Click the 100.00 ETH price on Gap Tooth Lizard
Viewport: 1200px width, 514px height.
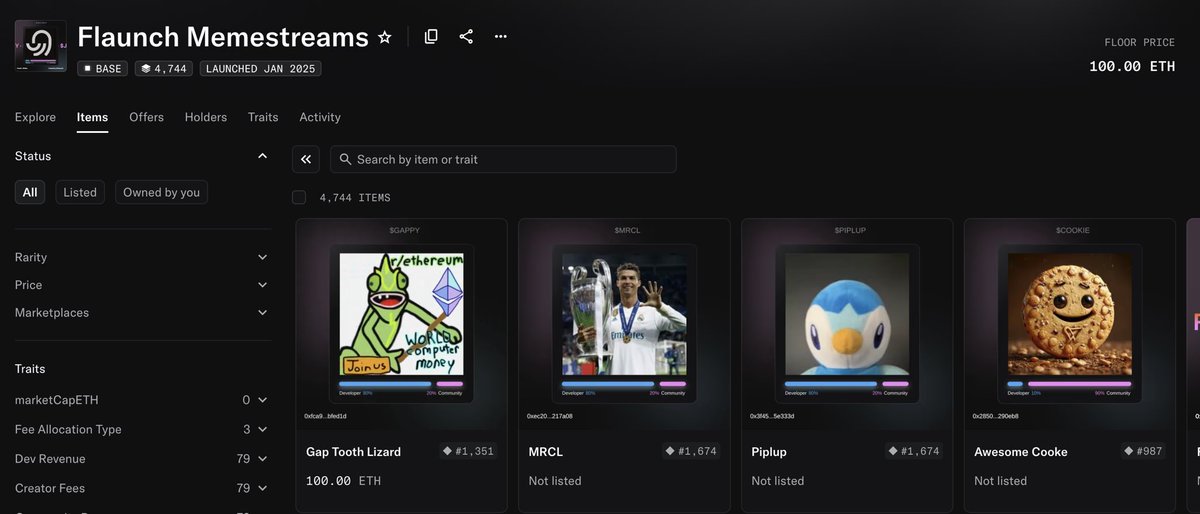(343, 481)
